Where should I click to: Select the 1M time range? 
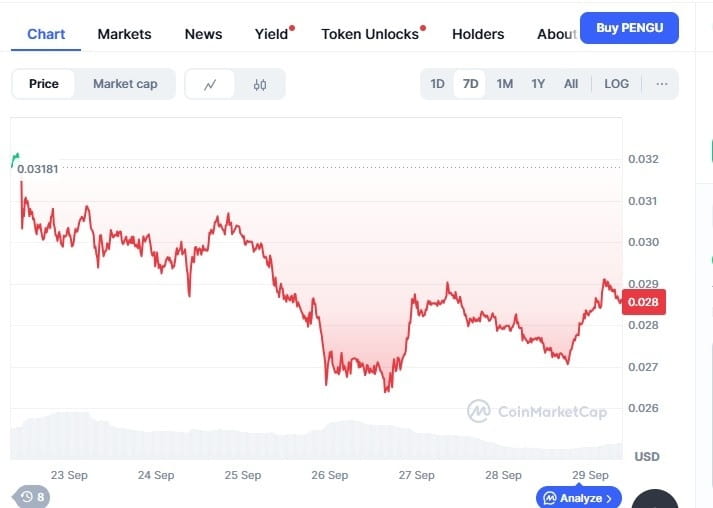pos(505,84)
